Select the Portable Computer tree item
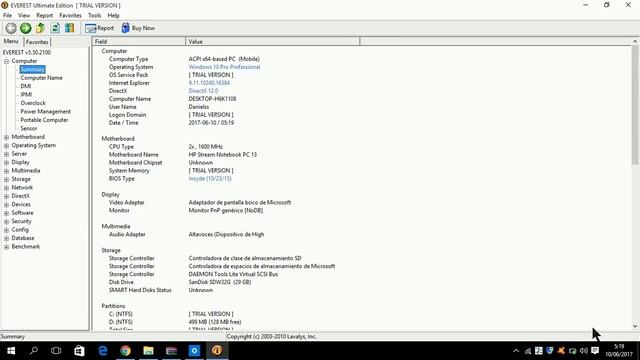Viewport: 640px width, 360px height. pos(44,120)
